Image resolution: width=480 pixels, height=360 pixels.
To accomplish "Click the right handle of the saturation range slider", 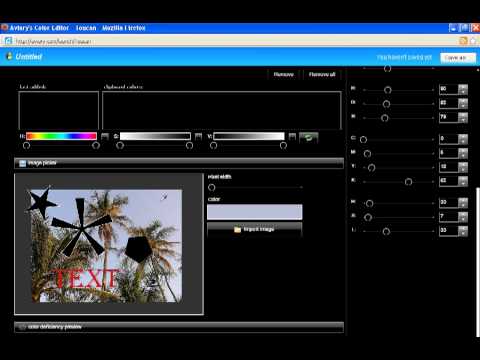I will tap(189, 145).
